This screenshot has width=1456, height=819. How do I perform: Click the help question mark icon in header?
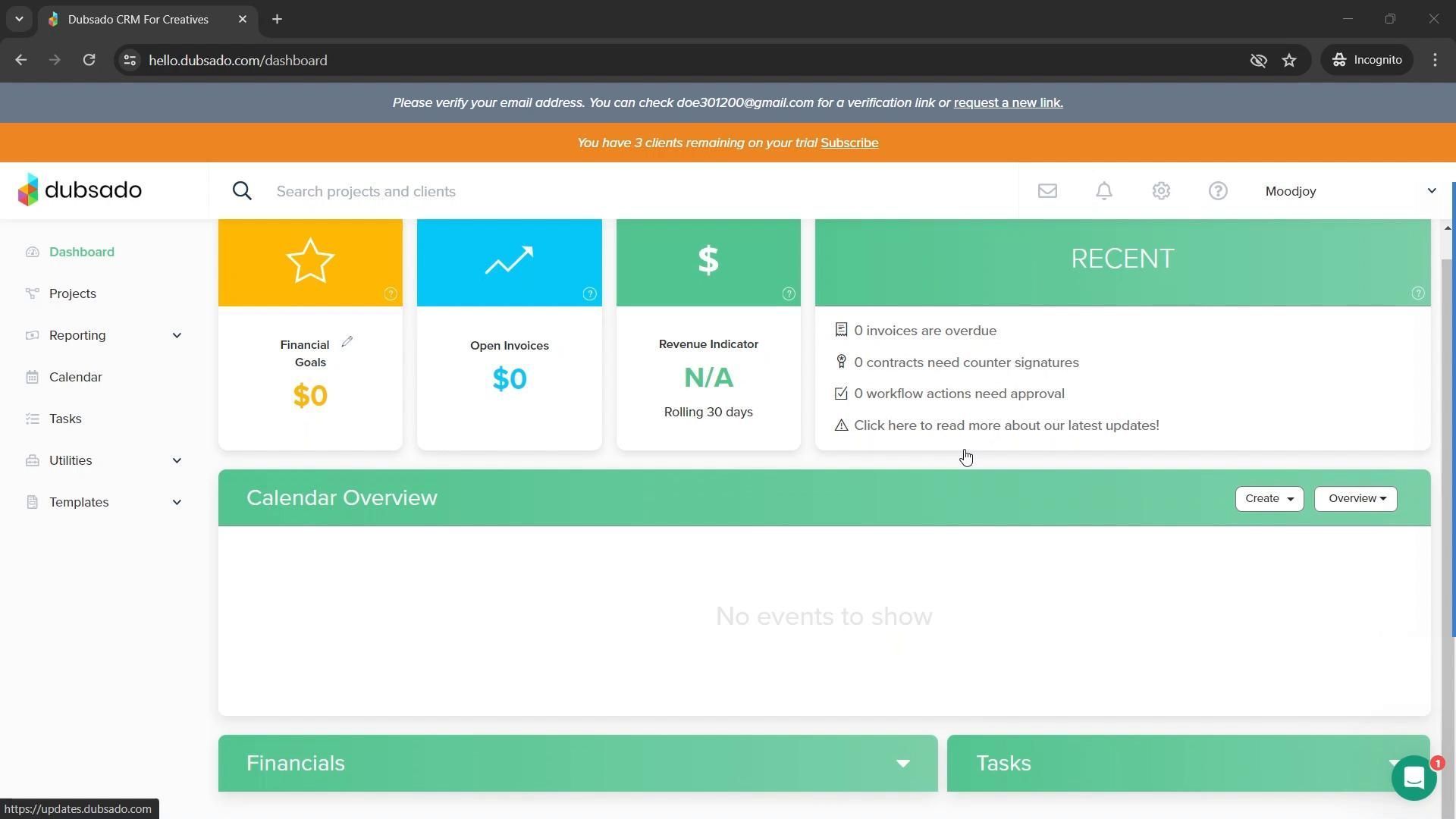[1218, 191]
